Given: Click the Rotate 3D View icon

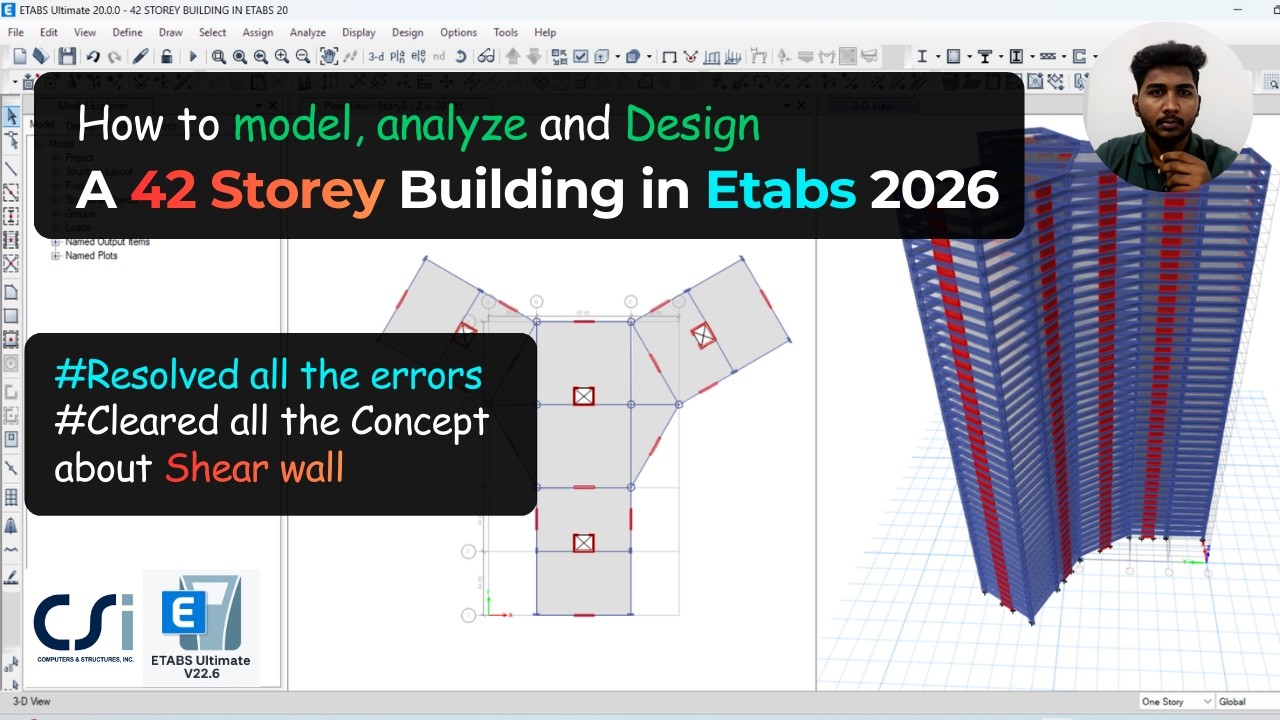Looking at the screenshot, I should [x=461, y=57].
